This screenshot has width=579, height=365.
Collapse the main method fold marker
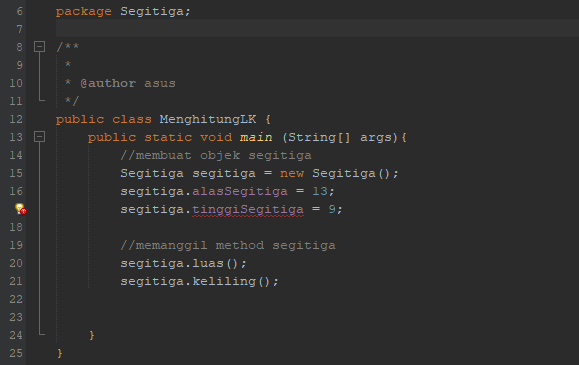(40, 137)
